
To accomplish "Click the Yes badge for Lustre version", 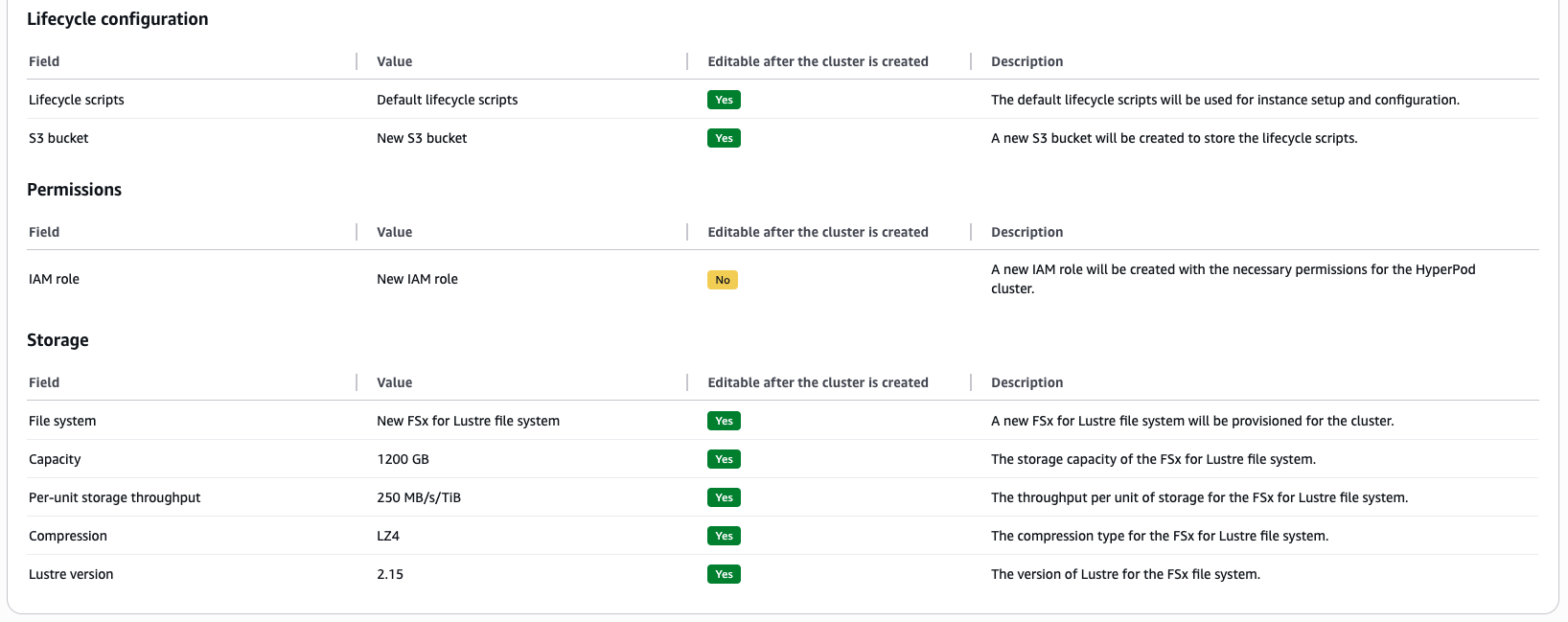I will (724, 574).
